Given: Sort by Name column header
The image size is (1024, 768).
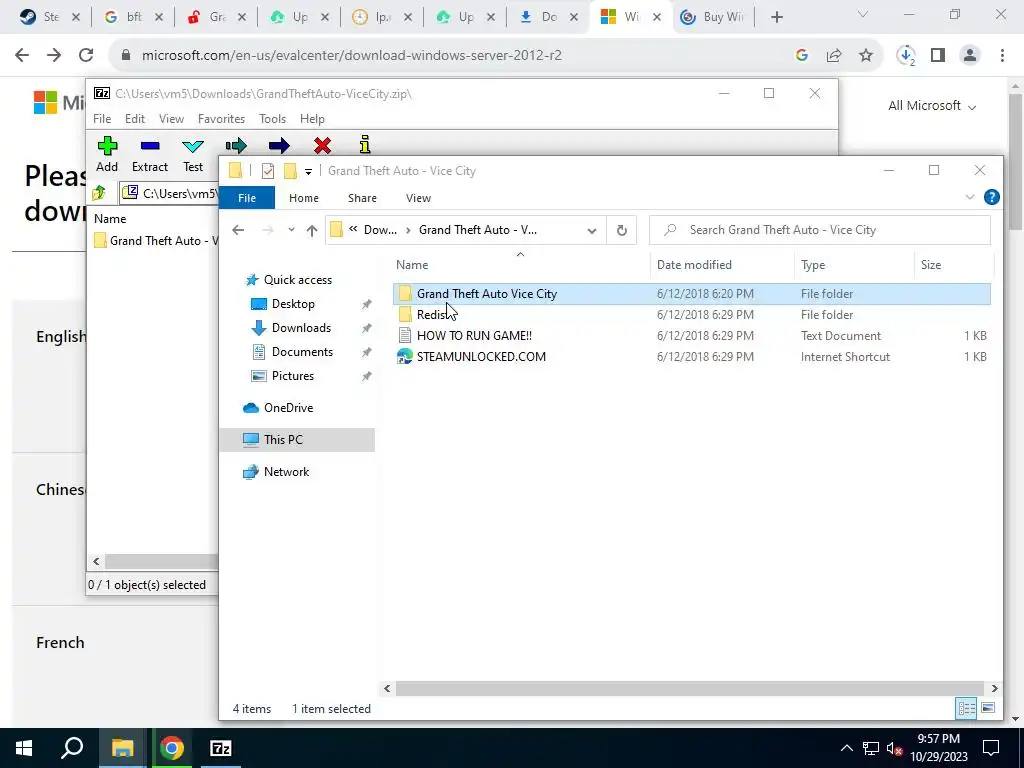Looking at the screenshot, I should pos(521,264).
